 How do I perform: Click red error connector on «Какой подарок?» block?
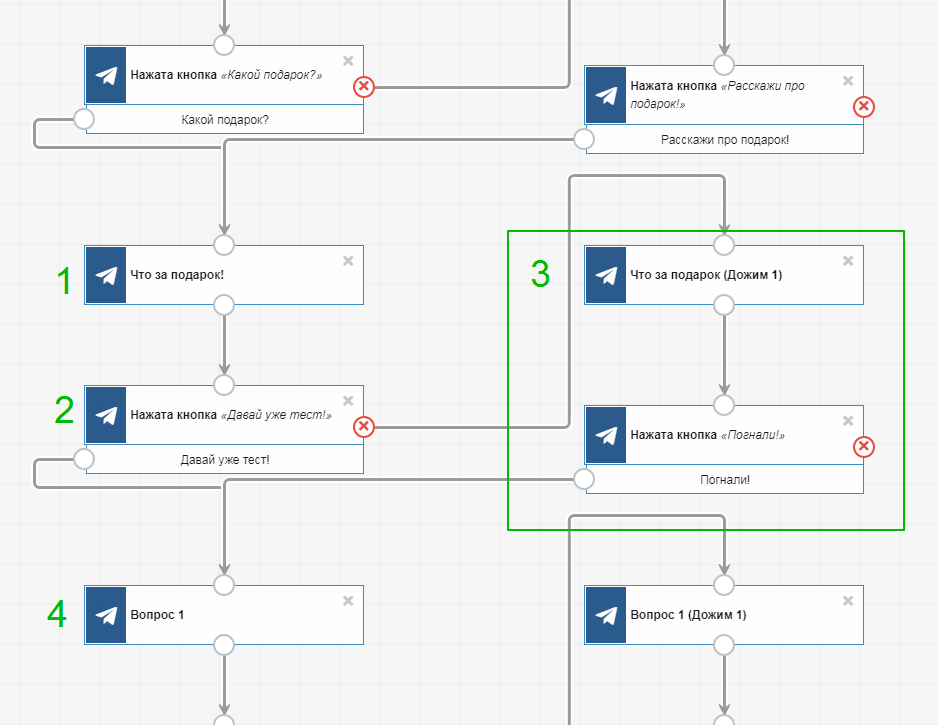pyautogui.click(x=364, y=87)
